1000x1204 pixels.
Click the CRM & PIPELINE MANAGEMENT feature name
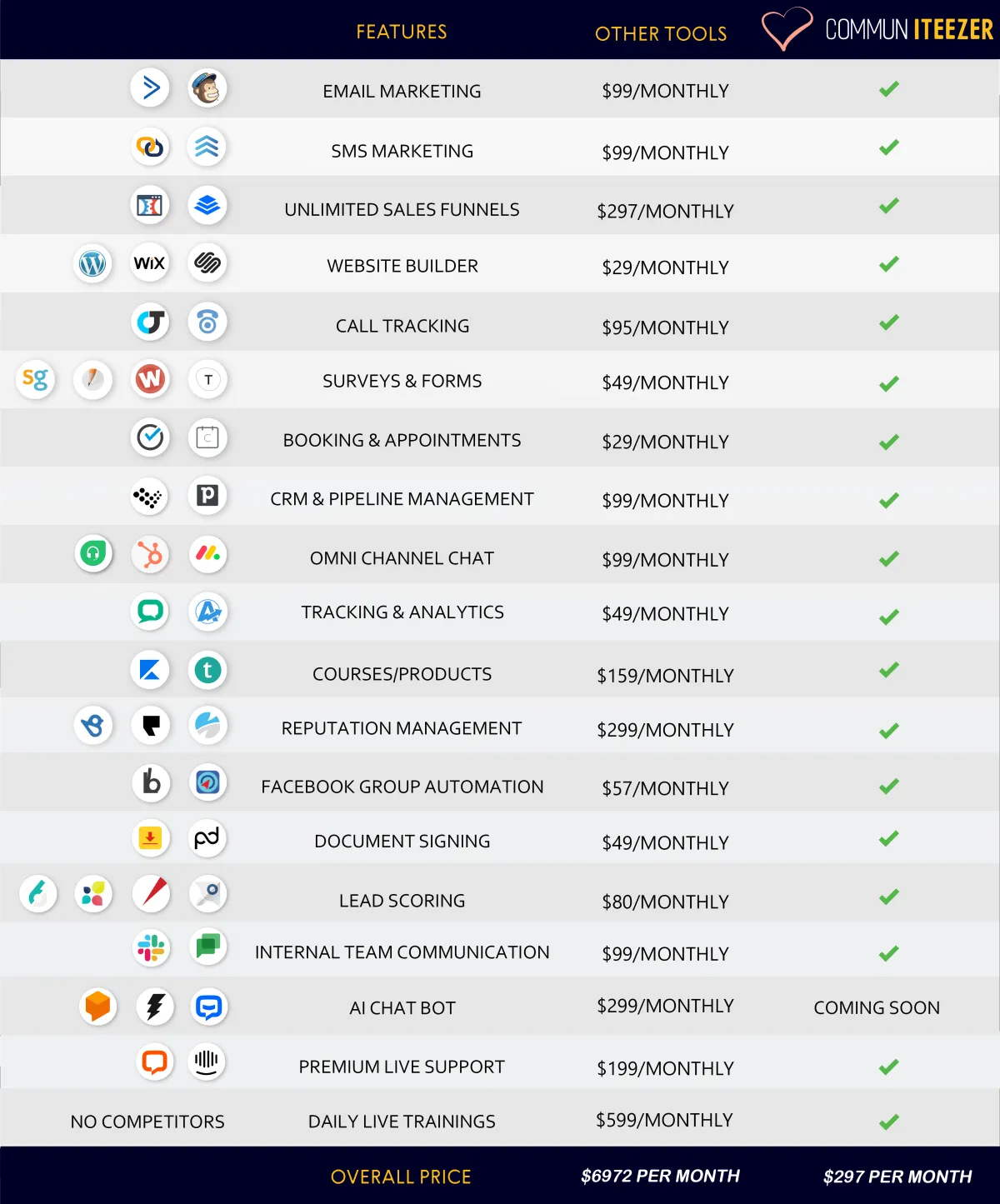(x=402, y=499)
